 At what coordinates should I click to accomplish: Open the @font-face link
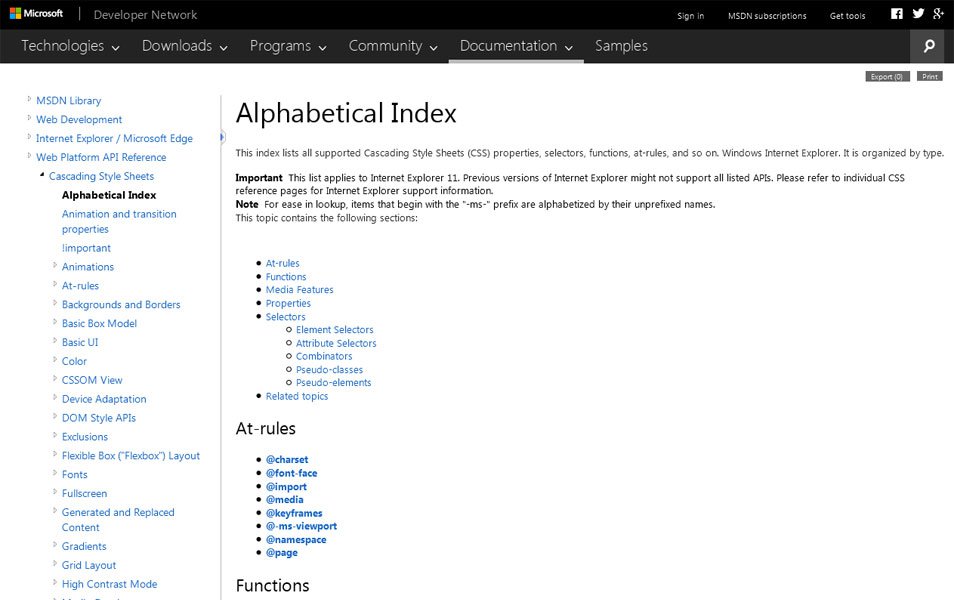click(292, 472)
